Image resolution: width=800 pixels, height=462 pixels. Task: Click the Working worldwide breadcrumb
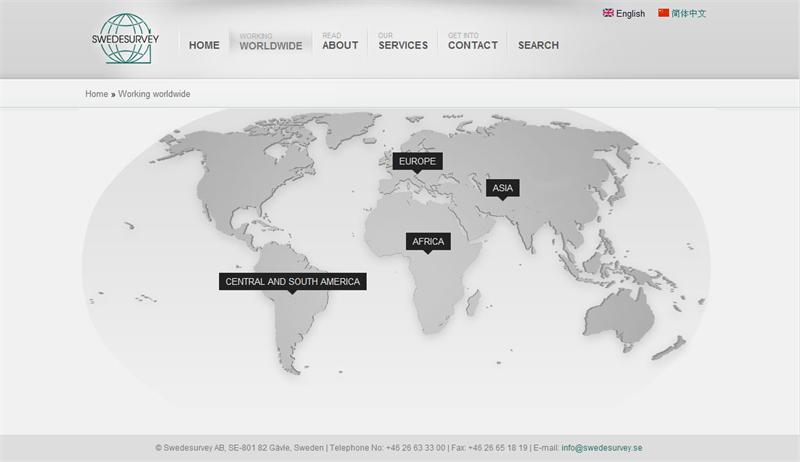coord(154,94)
